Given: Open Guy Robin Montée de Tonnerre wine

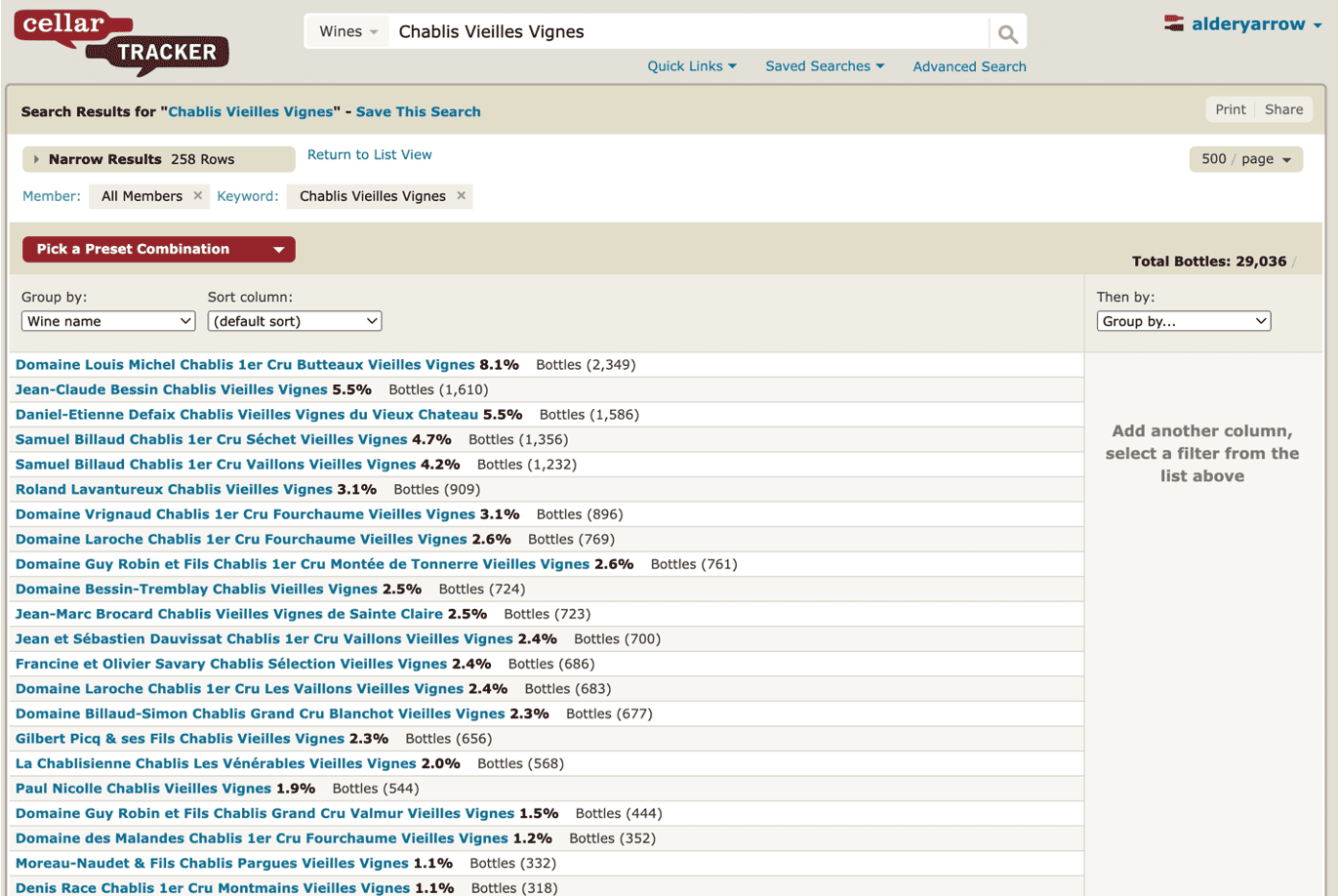Looking at the screenshot, I should (303, 564).
